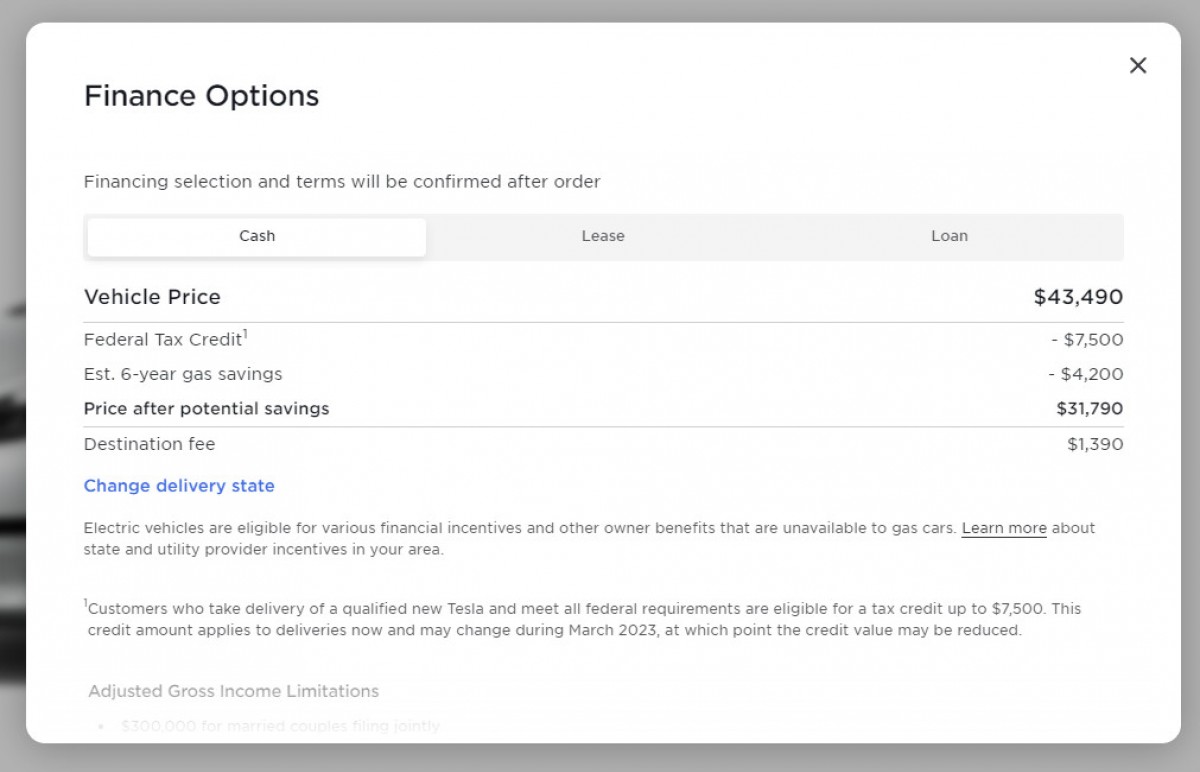1200x772 pixels.
Task: Click the Adjusted Gross Income Limitations heading
Action: point(233,692)
